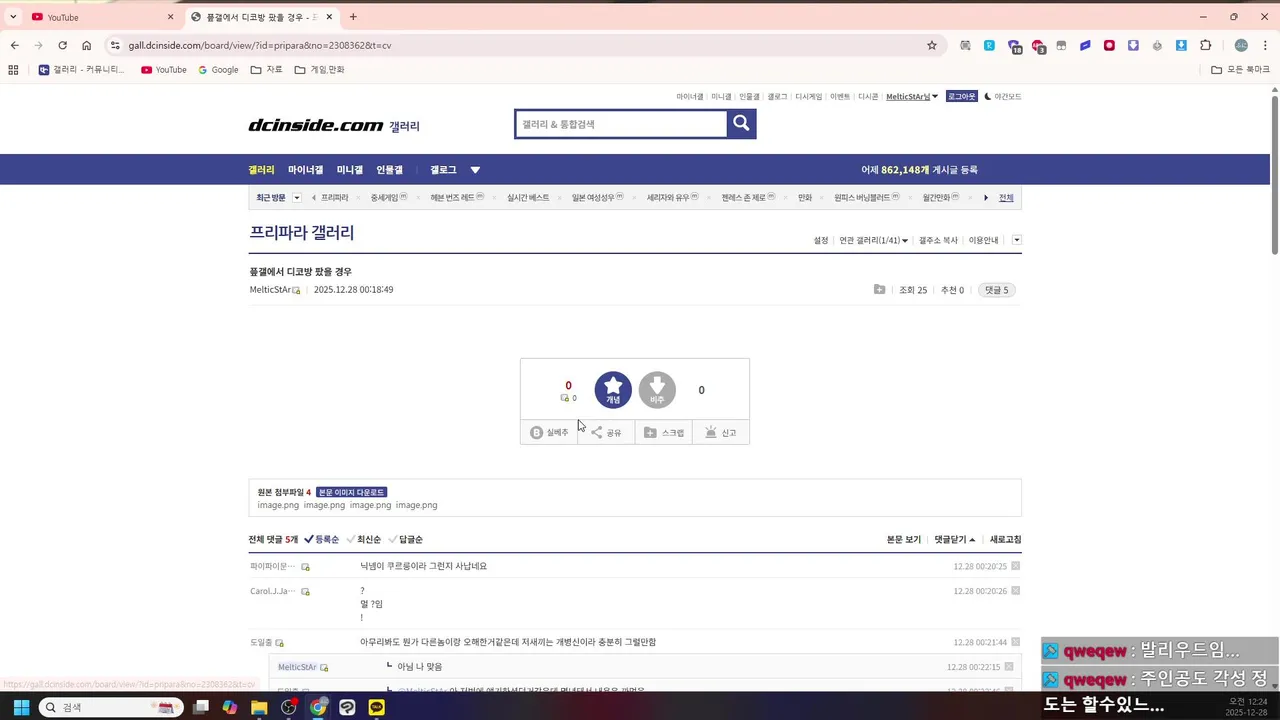Click the 새로고침 comments refresh link
1280x720 pixels.
click(x=1005, y=539)
